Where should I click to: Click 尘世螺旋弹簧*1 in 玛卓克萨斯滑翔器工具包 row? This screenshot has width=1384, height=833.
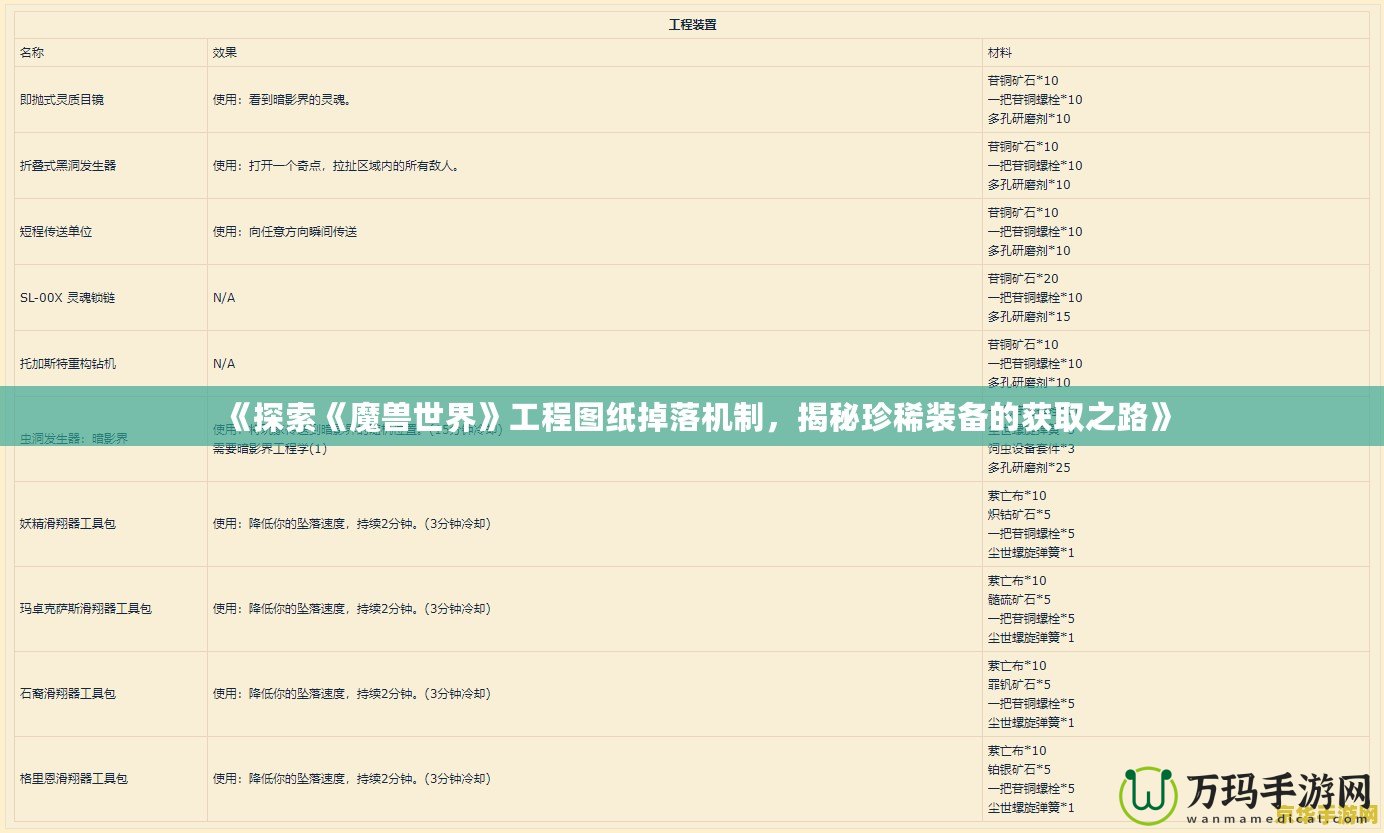point(1031,638)
